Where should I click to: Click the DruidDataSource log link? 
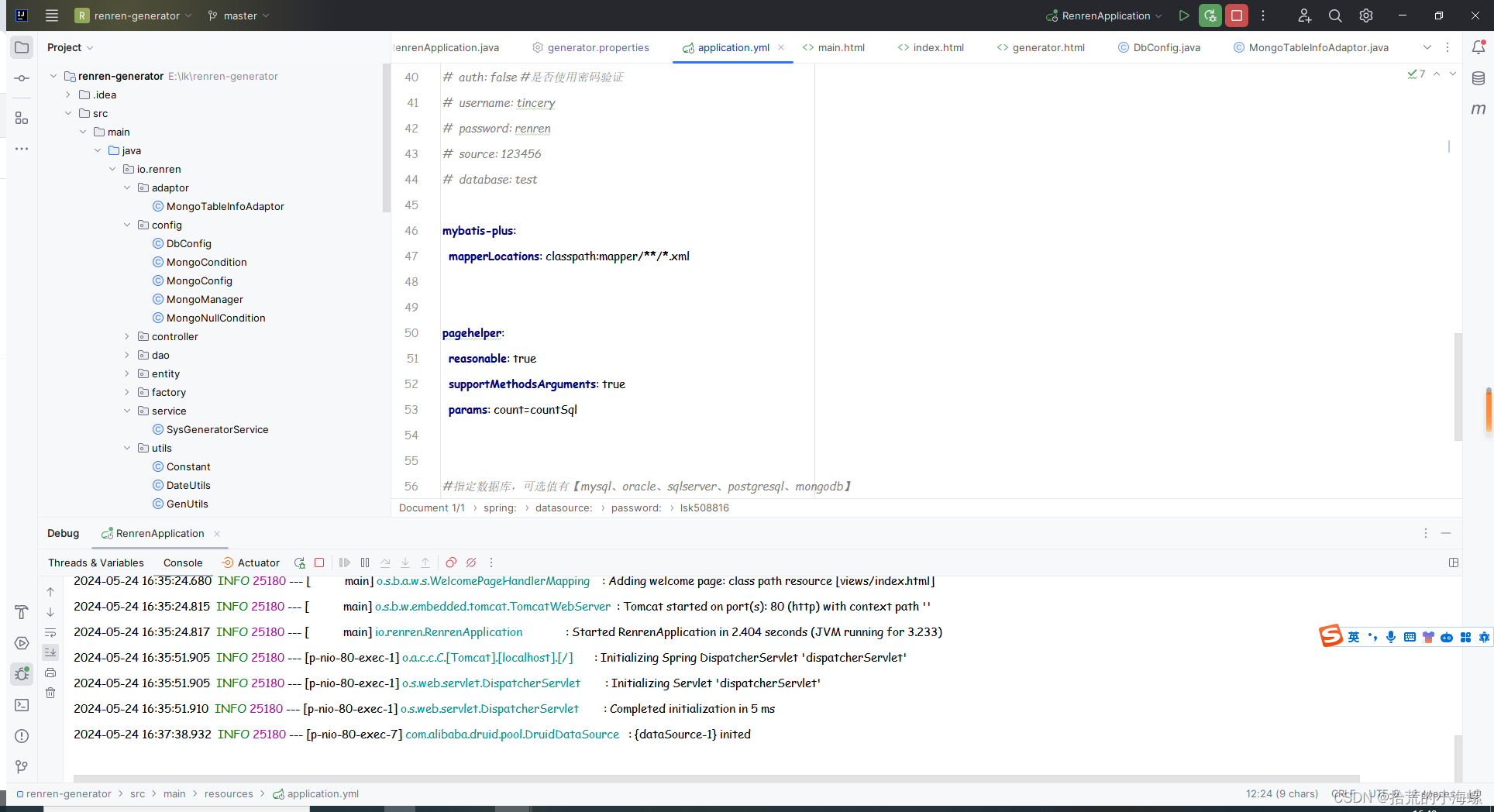(512, 734)
